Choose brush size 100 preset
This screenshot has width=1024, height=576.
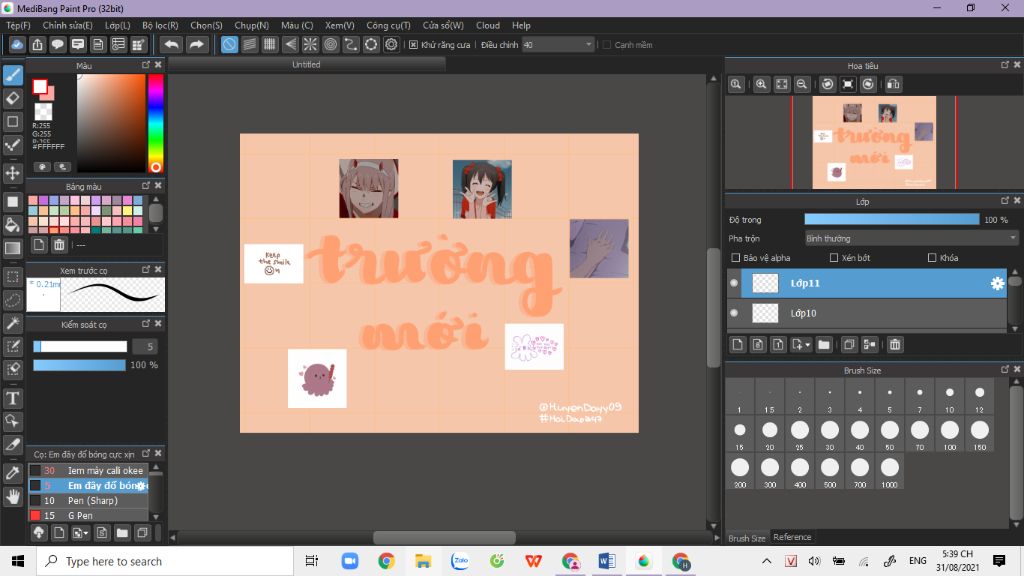[x=950, y=434]
